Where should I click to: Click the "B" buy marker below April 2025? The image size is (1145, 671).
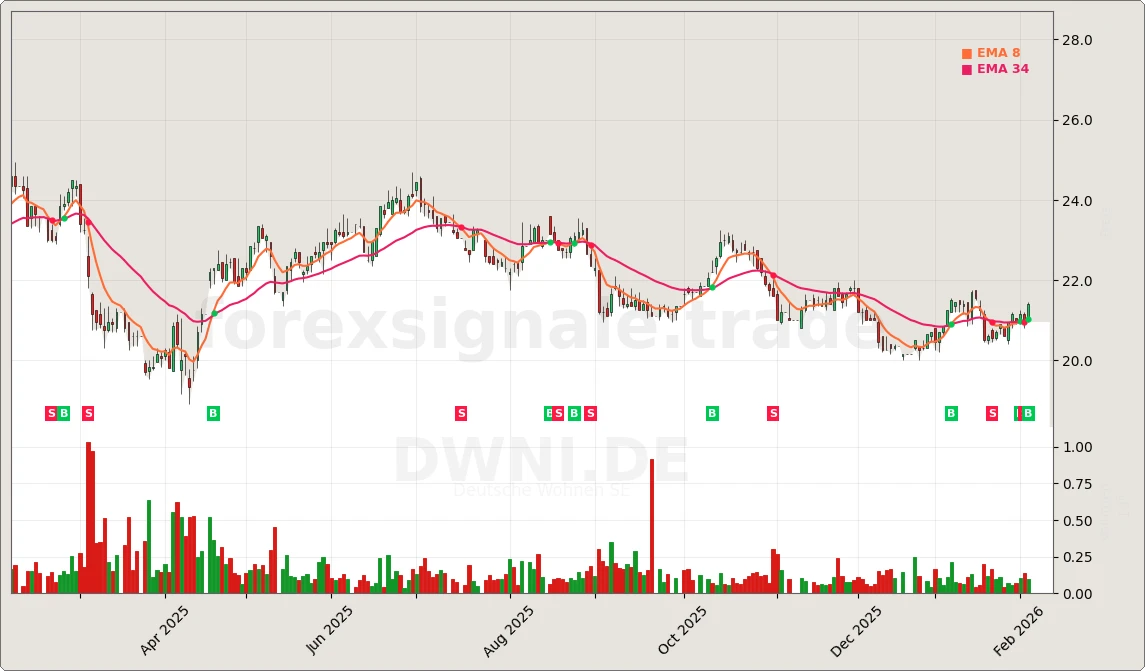pyautogui.click(x=211, y=412)
